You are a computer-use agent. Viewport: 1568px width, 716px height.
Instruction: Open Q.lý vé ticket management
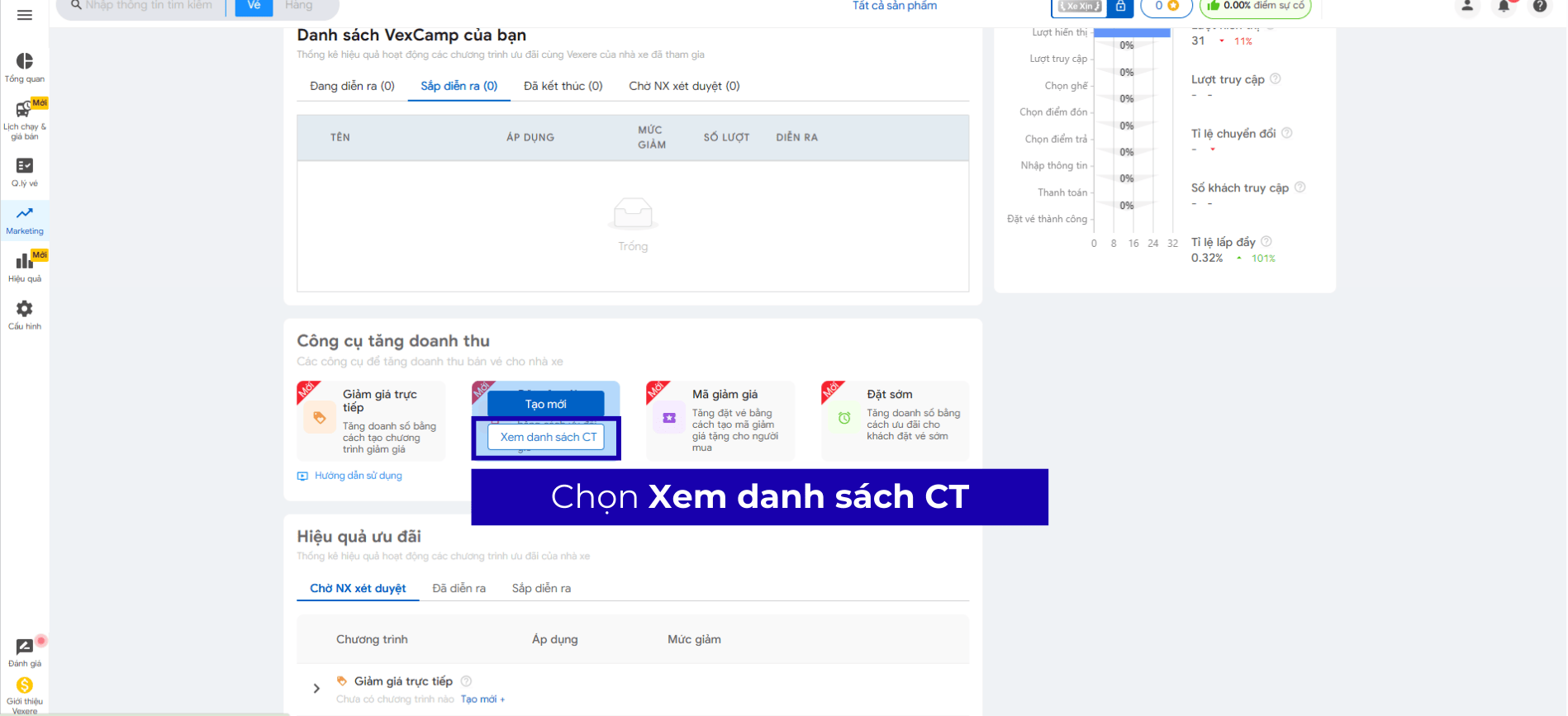pyautogui.click(x=25, y=172)
